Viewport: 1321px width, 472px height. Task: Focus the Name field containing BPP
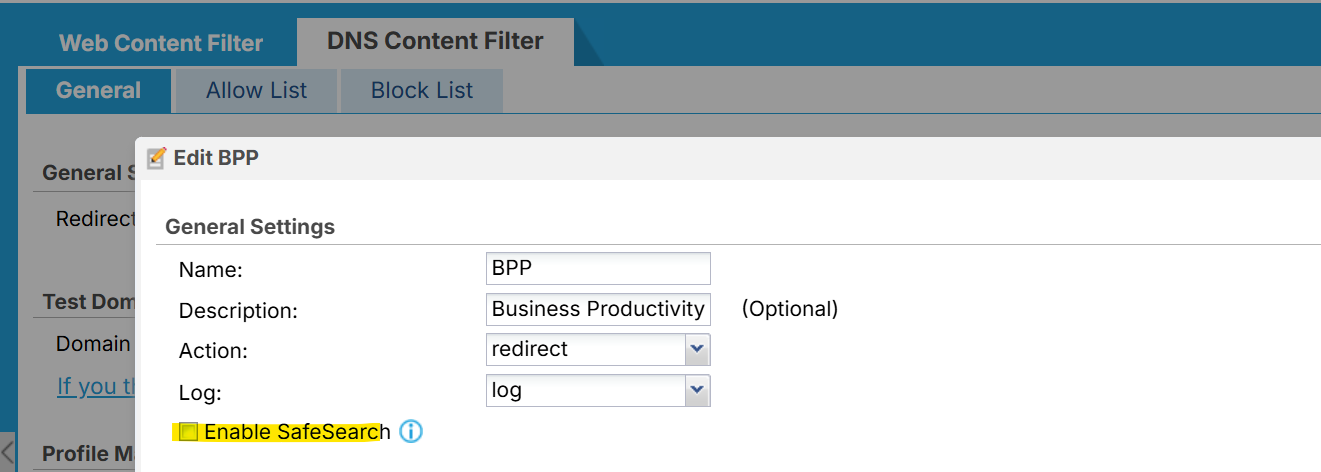click(597, 269)
